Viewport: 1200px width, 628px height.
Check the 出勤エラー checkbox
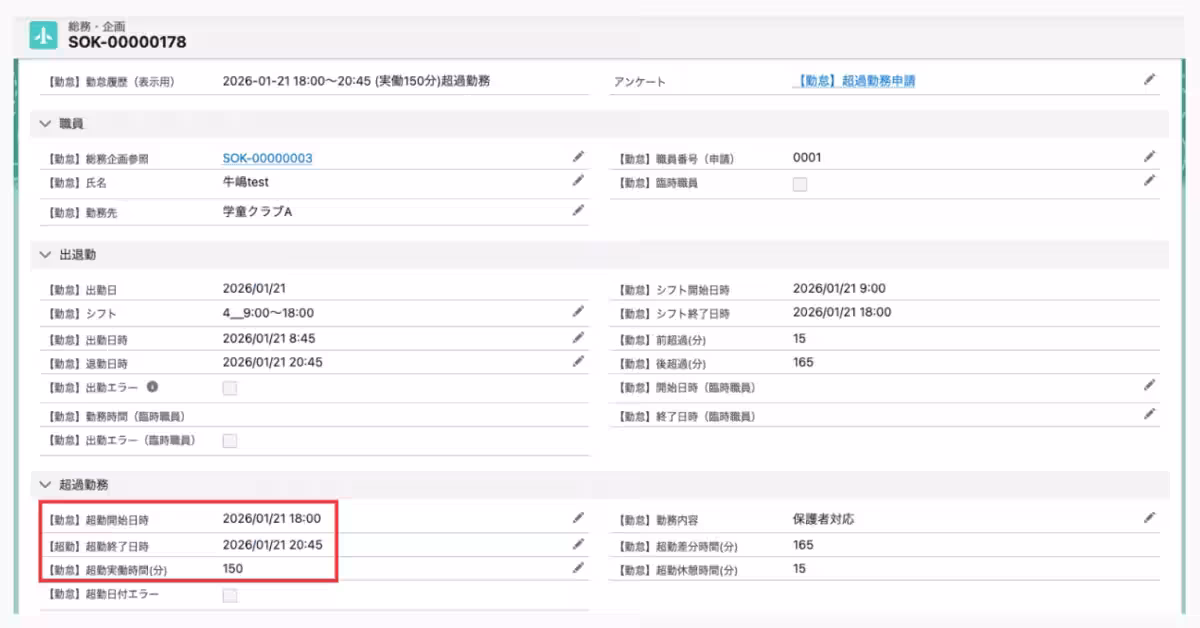(x=230, y=388)
